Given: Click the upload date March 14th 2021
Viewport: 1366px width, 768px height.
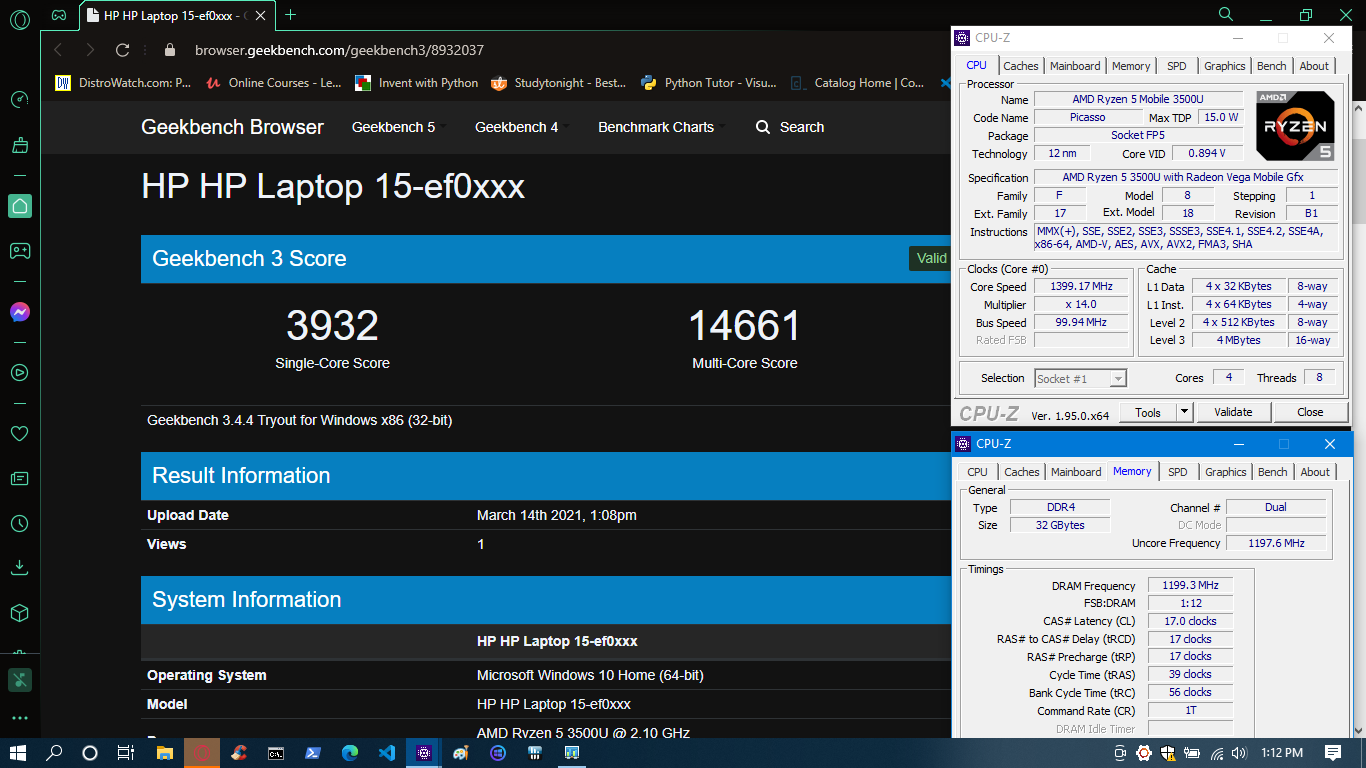Looking at the screenshot, I should 556,515.
